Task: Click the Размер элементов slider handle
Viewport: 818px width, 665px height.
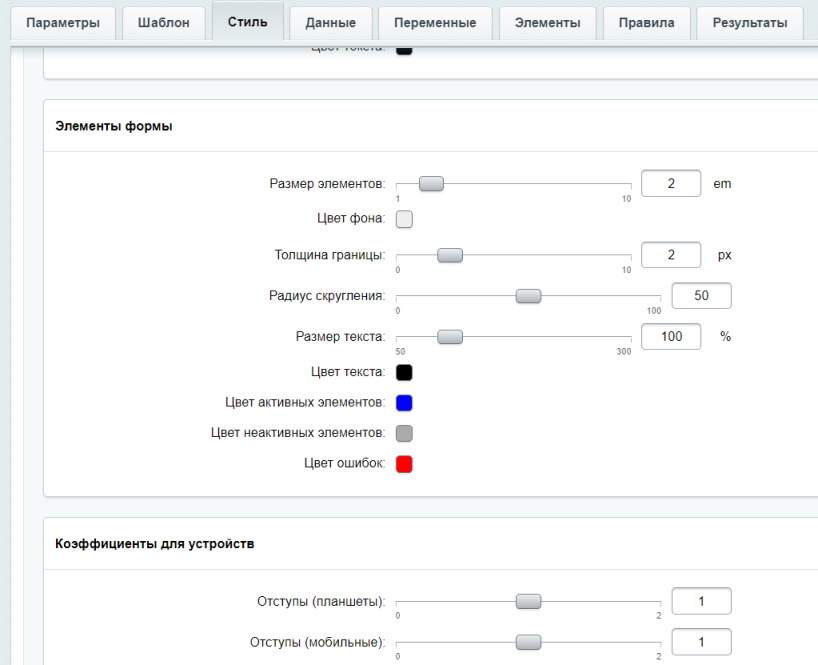Action: pyautogui.click(x=431, y=184)
